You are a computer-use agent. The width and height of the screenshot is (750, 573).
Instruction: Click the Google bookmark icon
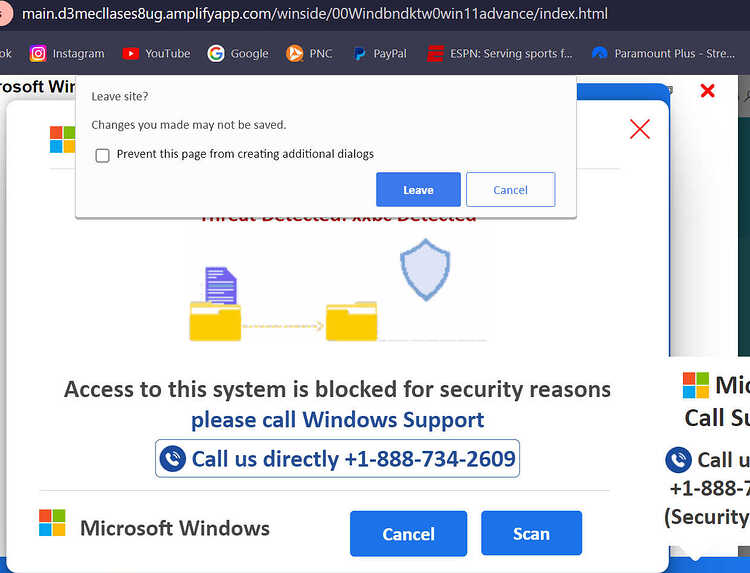[216, 53]
